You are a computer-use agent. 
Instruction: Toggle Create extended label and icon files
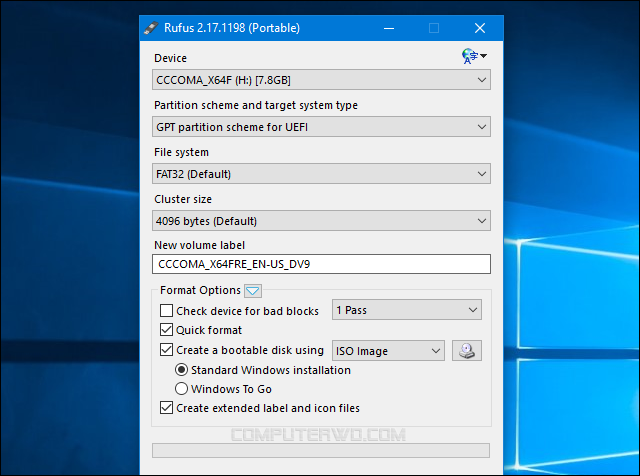pyautogui.click(x=166, y=408)
